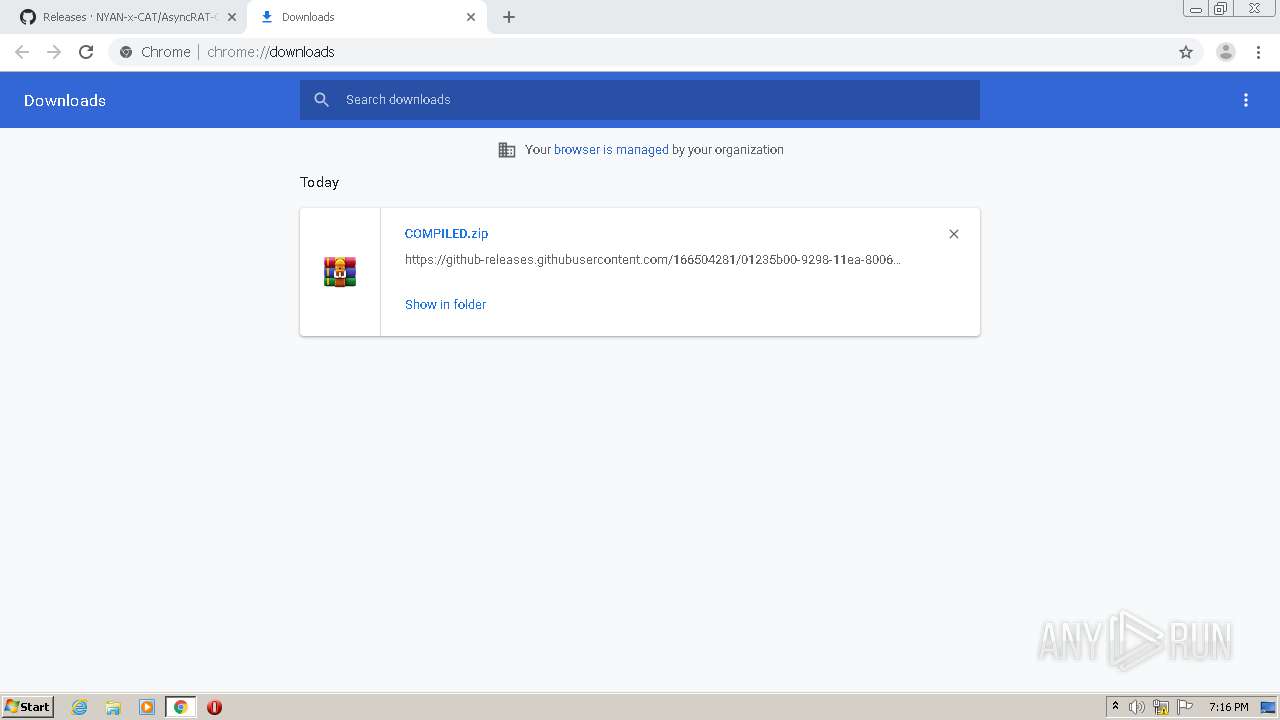Click the magnifier icon in search downloads
The image size is (1280, 720).
coord(321,100)
